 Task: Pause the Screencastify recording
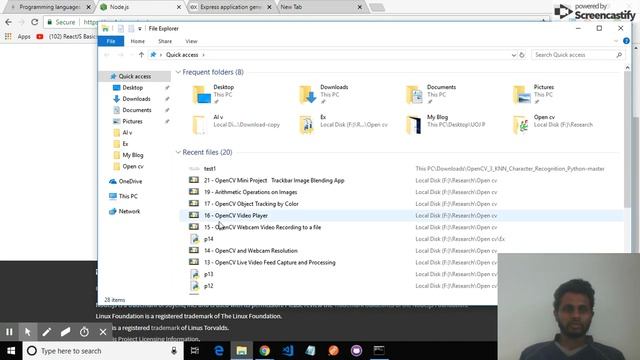(9, 332)
